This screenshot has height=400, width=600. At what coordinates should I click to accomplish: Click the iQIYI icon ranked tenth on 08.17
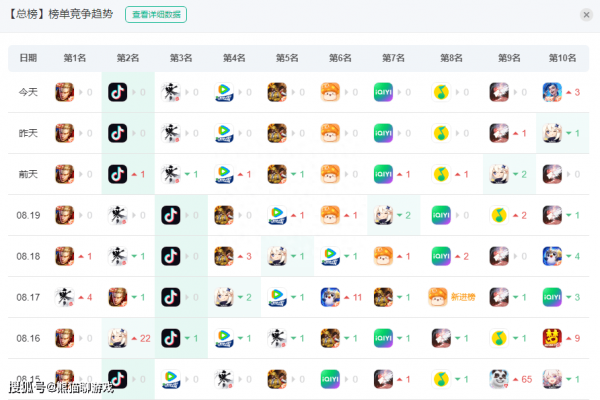click(552, 297)
